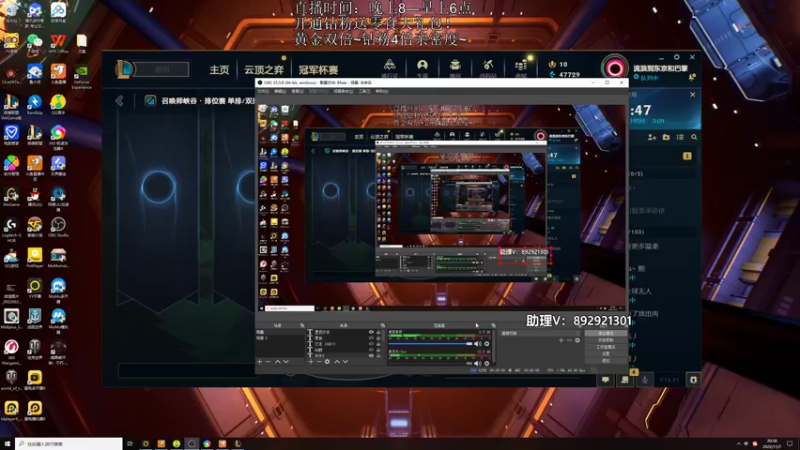Switch to 冠军杯赛 tab
Image resolution: width=800 pixels, height=450 pixels.
click(318, 70)
